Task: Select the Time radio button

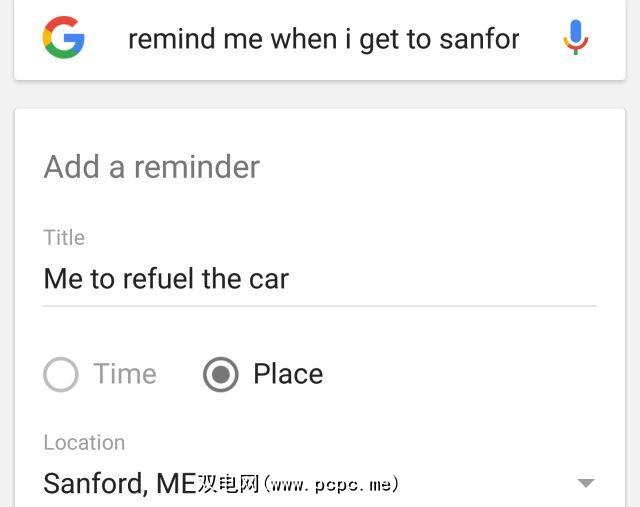Action: [x=61, y=375]
